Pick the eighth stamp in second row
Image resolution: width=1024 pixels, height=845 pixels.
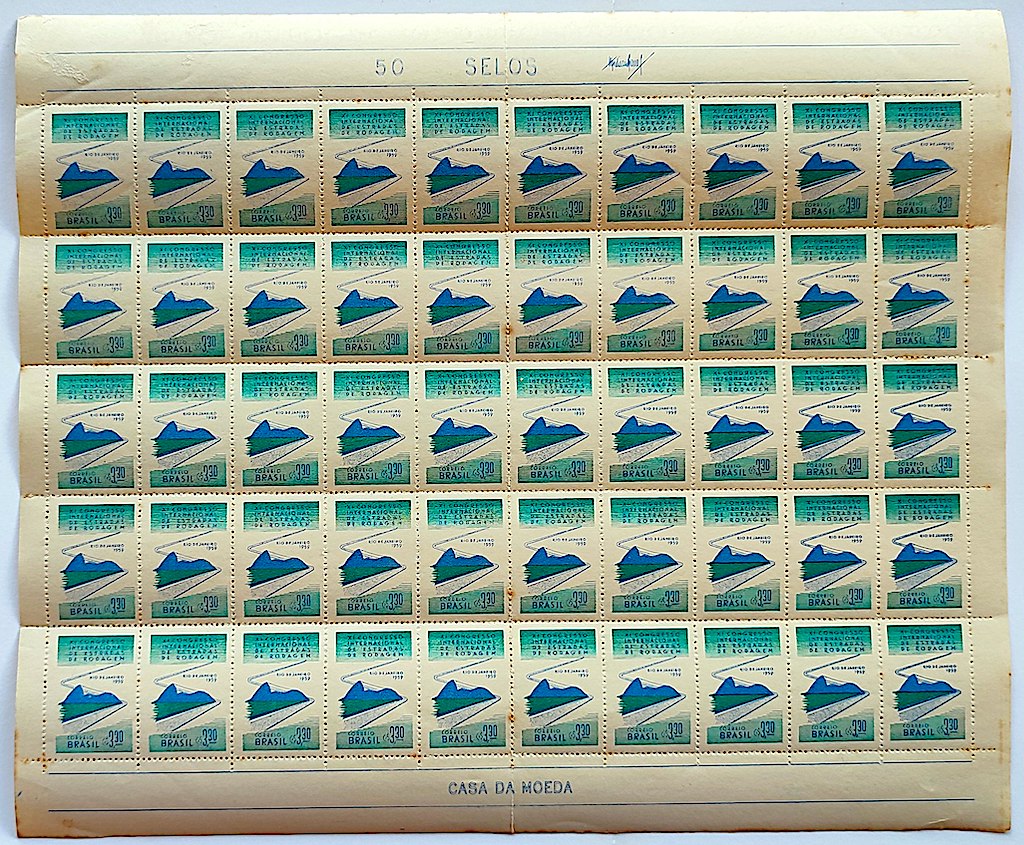point(738,293)
